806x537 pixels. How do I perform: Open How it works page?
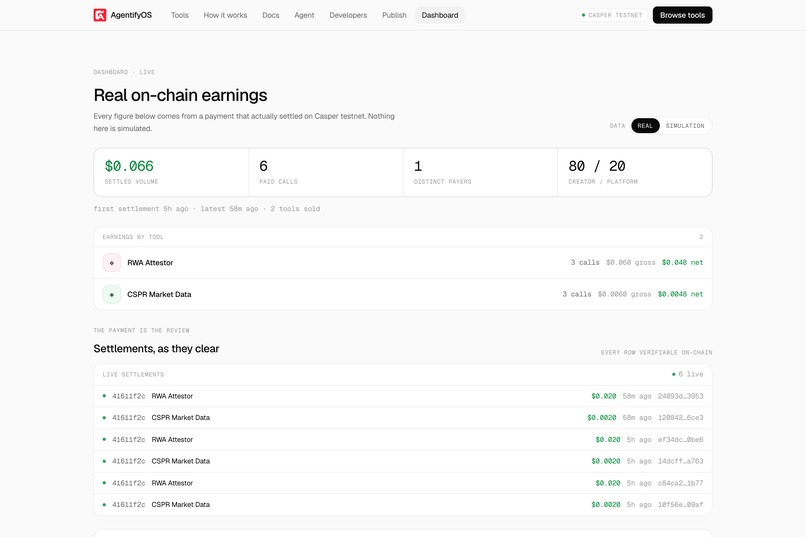pyautogui.click(x=225, y=15)
